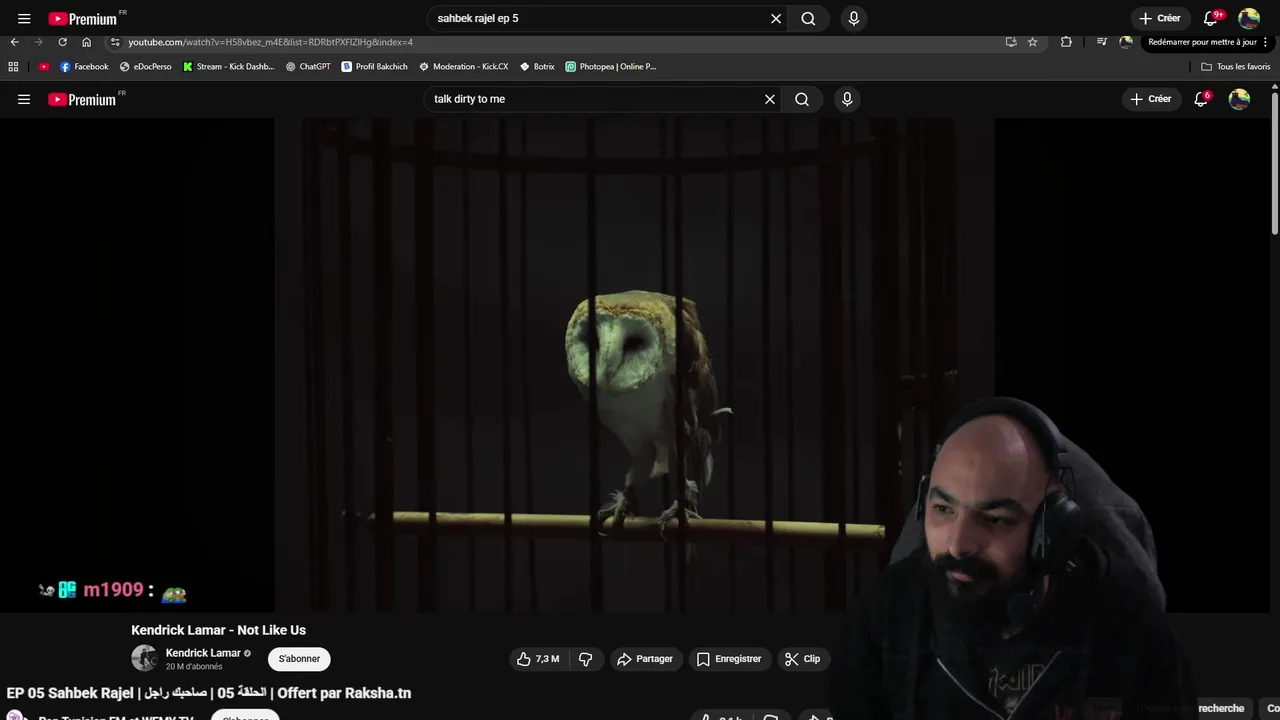Run the search for 'talk dirty to me'

point(802,99)
